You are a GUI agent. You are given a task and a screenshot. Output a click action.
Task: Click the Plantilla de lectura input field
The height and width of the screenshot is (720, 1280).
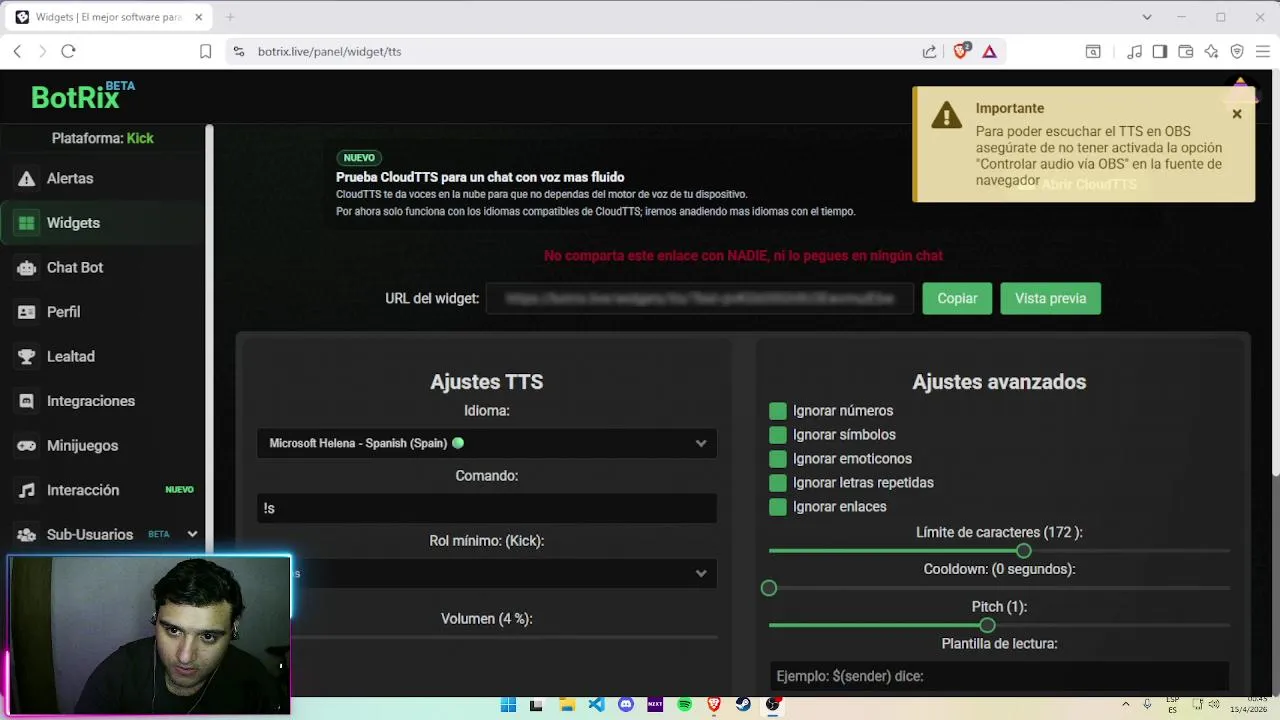(999, 676)
